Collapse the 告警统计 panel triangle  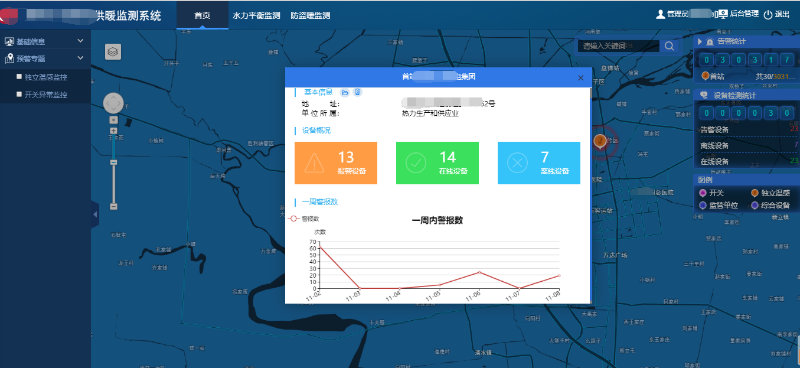click(x=700, y=42)
